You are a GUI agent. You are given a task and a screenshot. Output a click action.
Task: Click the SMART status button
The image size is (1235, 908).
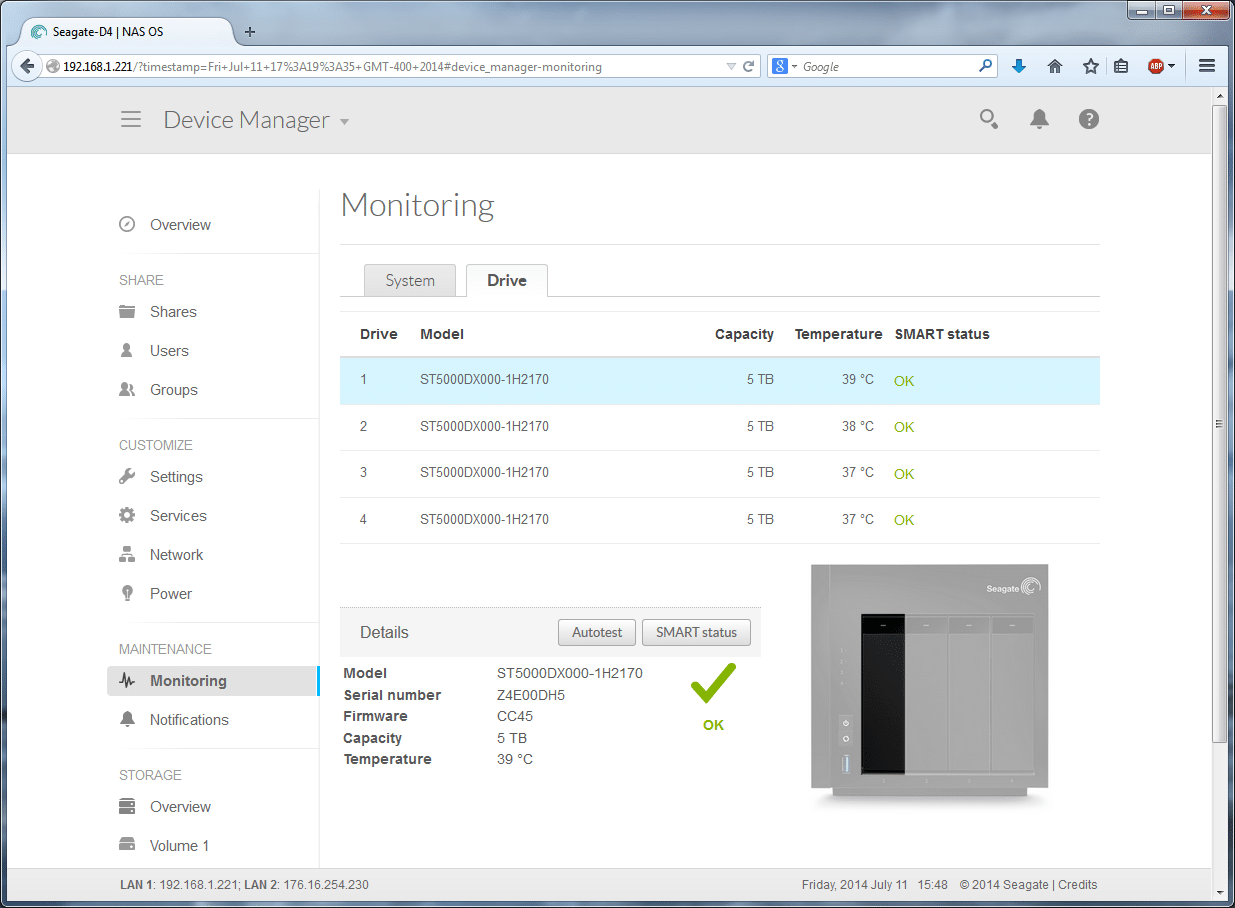pyautogui.click(x=696, y=632)
